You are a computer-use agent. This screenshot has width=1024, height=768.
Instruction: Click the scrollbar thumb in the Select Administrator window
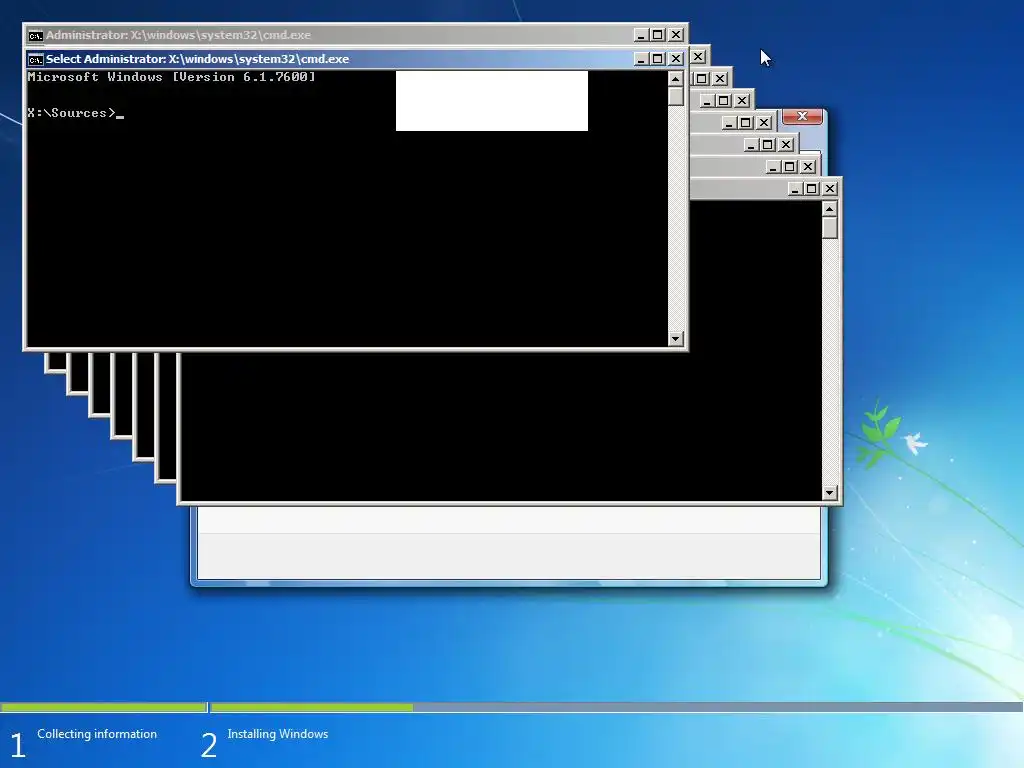click(x=676, y=96)
